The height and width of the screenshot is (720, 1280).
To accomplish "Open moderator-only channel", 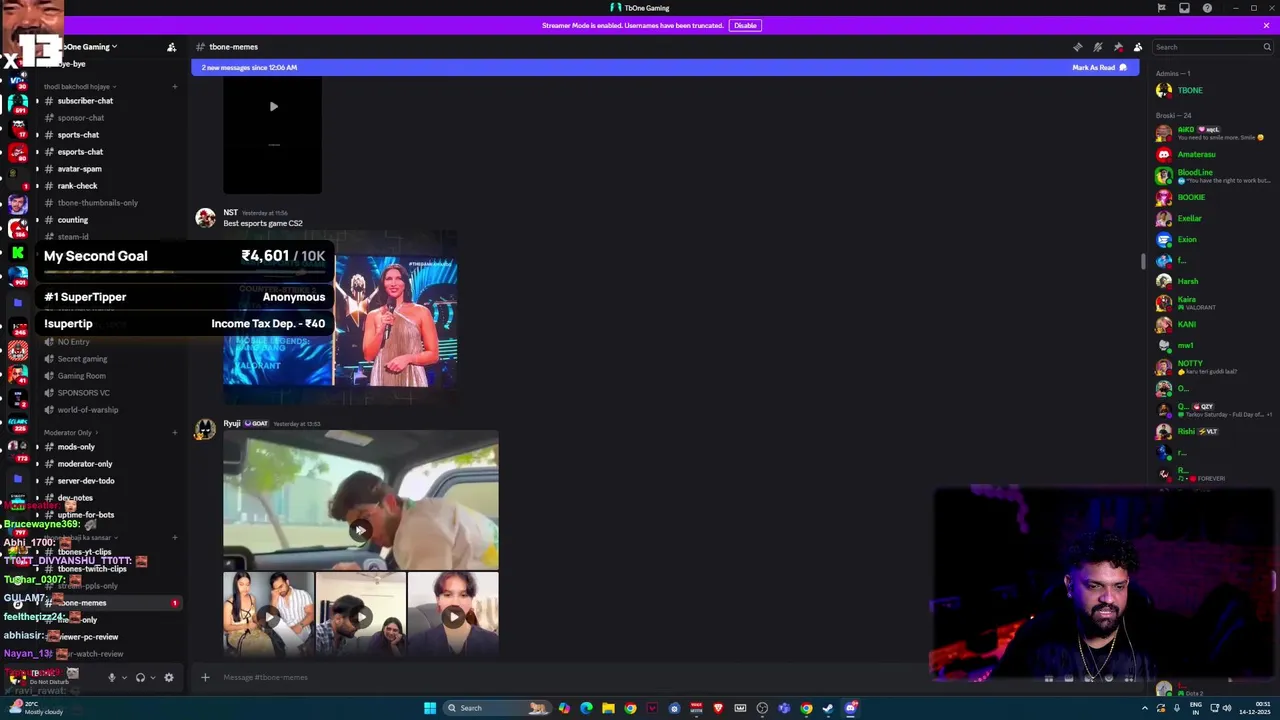I will 85,464.
